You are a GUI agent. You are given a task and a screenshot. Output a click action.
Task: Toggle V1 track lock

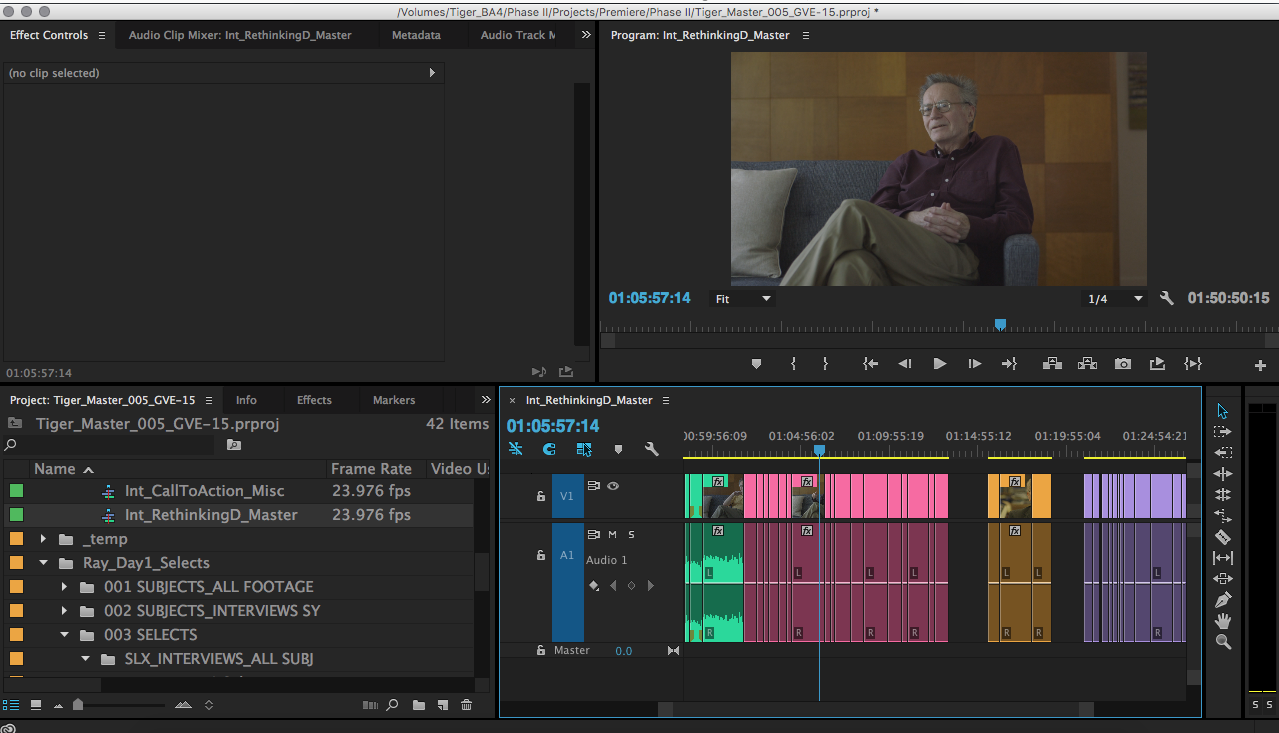541,496
